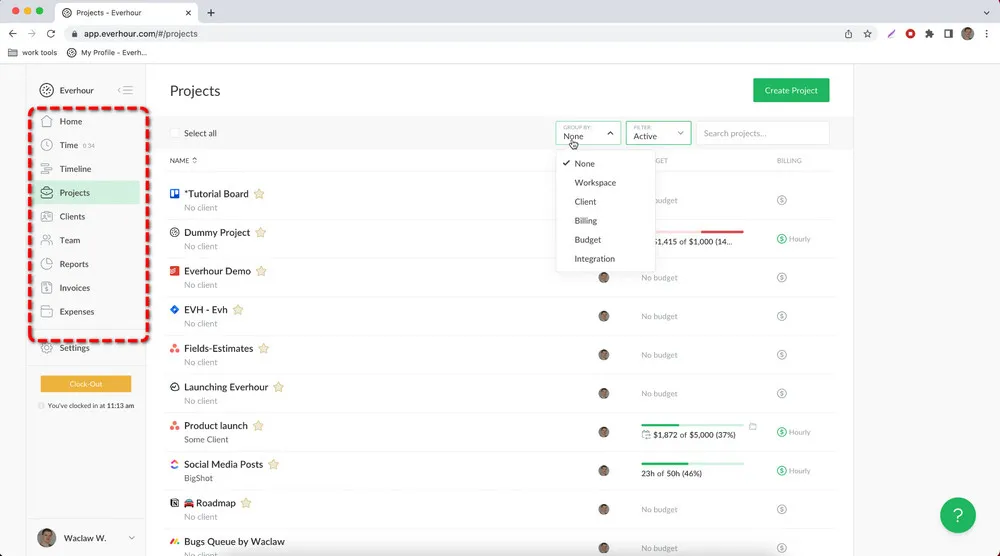Star the Launching Everhour project
Viewport: 1000px width, 556px height.
click(278, 387)
